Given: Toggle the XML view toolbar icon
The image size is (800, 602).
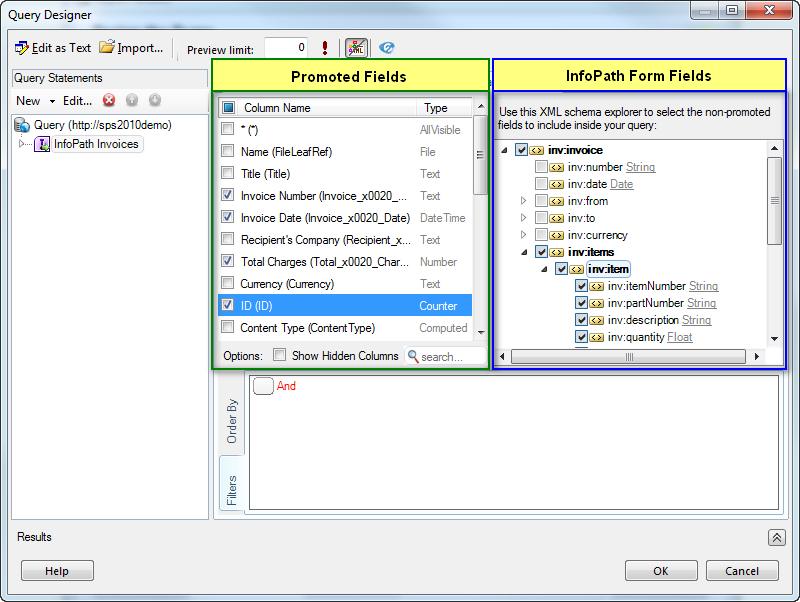Looking at the screenshot, I should [x=355, y=48].
